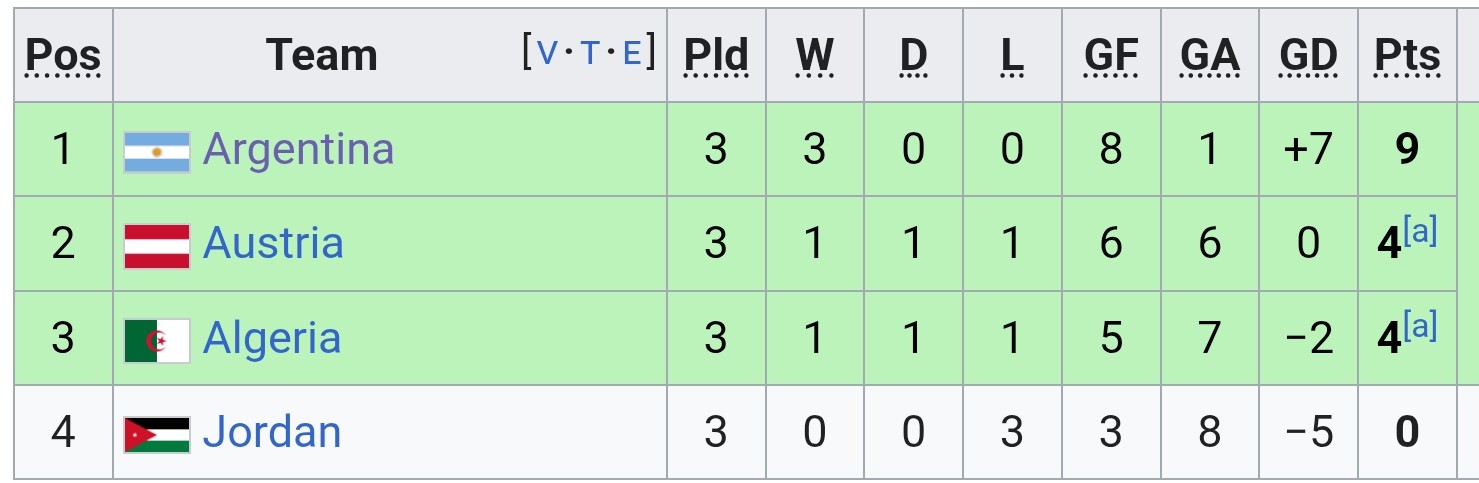Select Argentina's +7 goal difference cell
This screenshot has width=1479, height=483.
tap(1308, 149)
